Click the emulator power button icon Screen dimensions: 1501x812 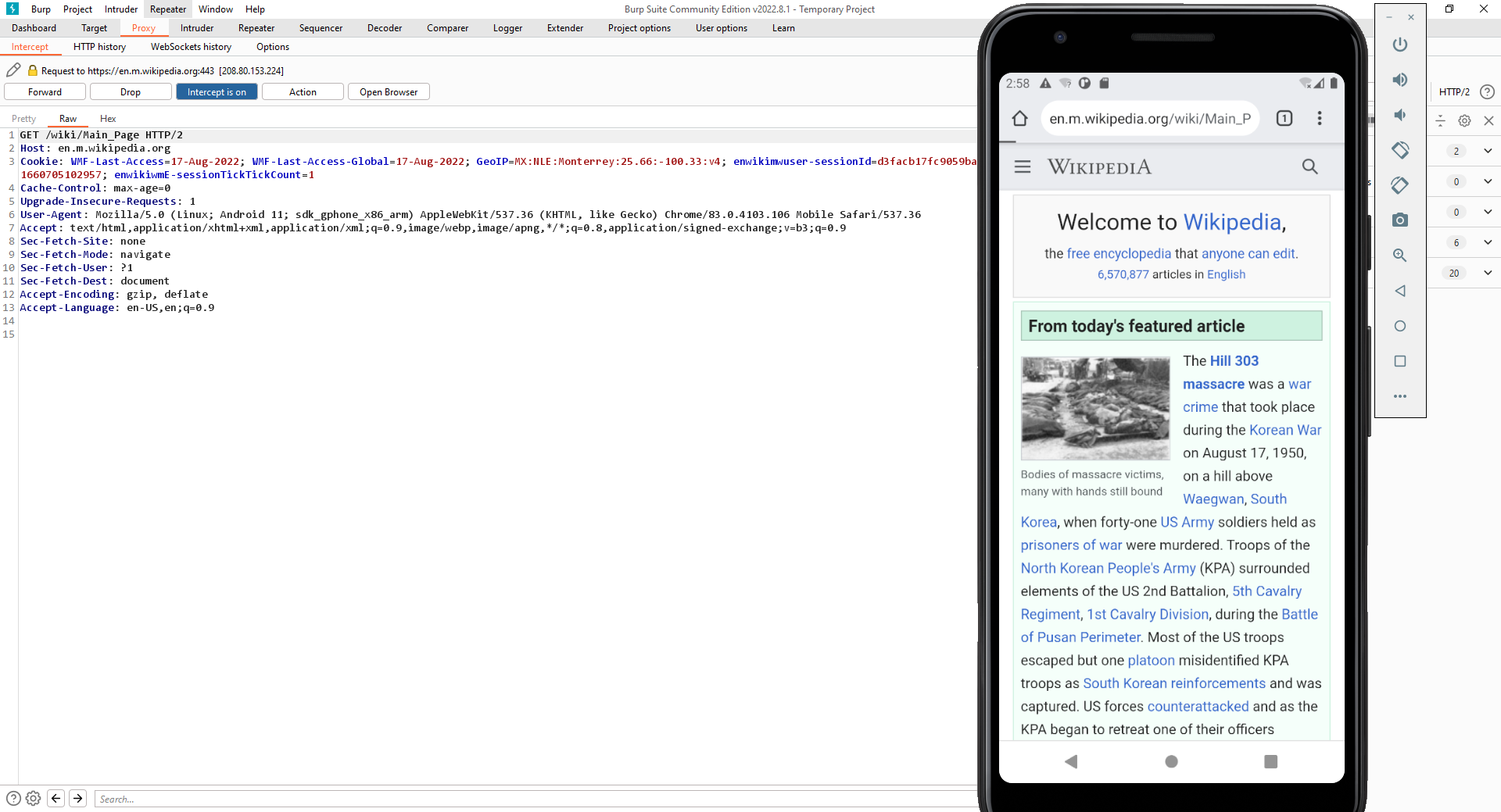1400,45
